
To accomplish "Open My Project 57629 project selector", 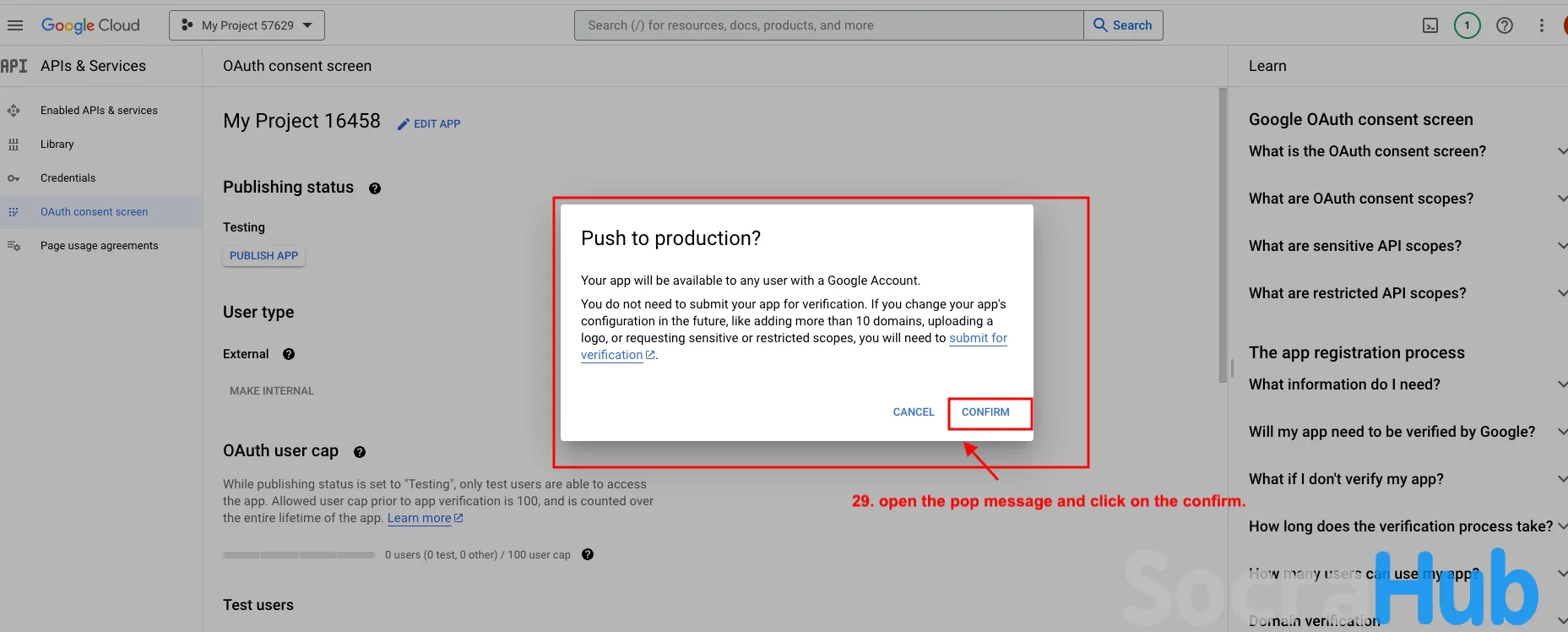I will [247, 25].
